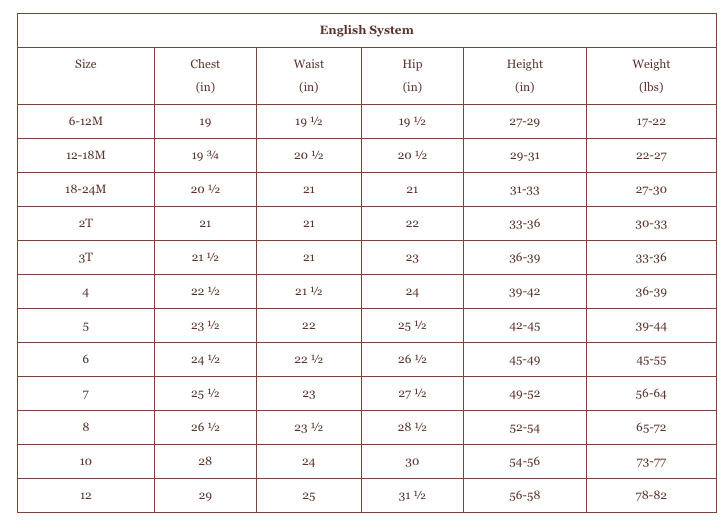Select the 45-55 weight cell
Screen dimensions: 727x525
point(651,360)
